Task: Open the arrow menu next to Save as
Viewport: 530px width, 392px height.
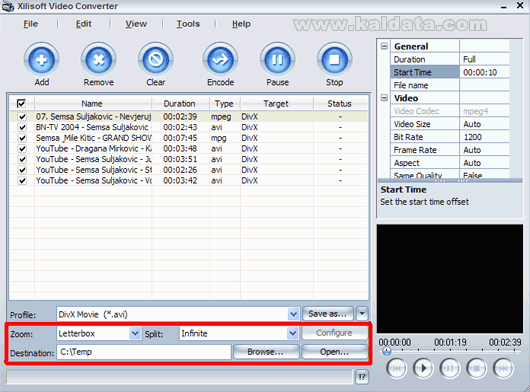Action: [x=362, y=314]
